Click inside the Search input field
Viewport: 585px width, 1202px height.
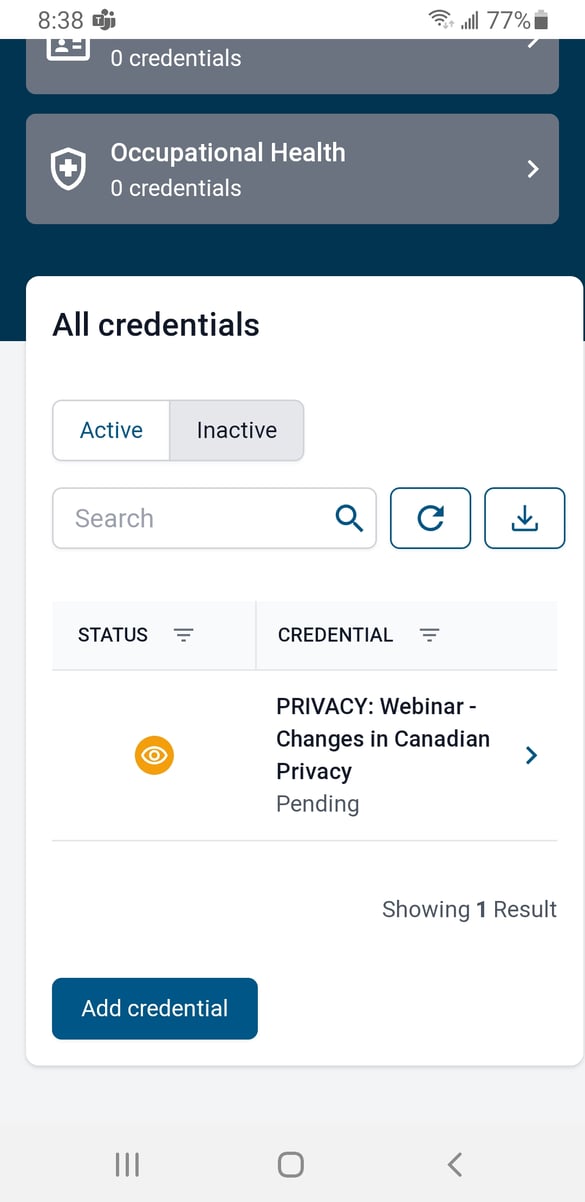point(180,518)
